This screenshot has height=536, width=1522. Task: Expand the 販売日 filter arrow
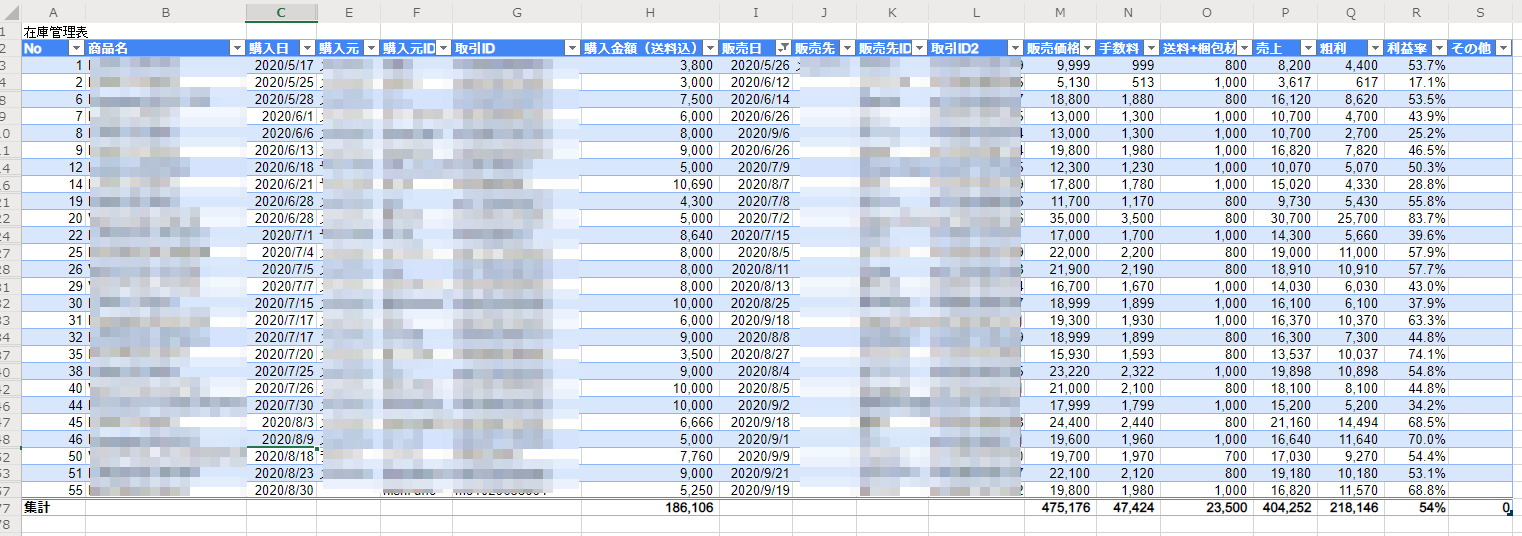pos(783,48)
